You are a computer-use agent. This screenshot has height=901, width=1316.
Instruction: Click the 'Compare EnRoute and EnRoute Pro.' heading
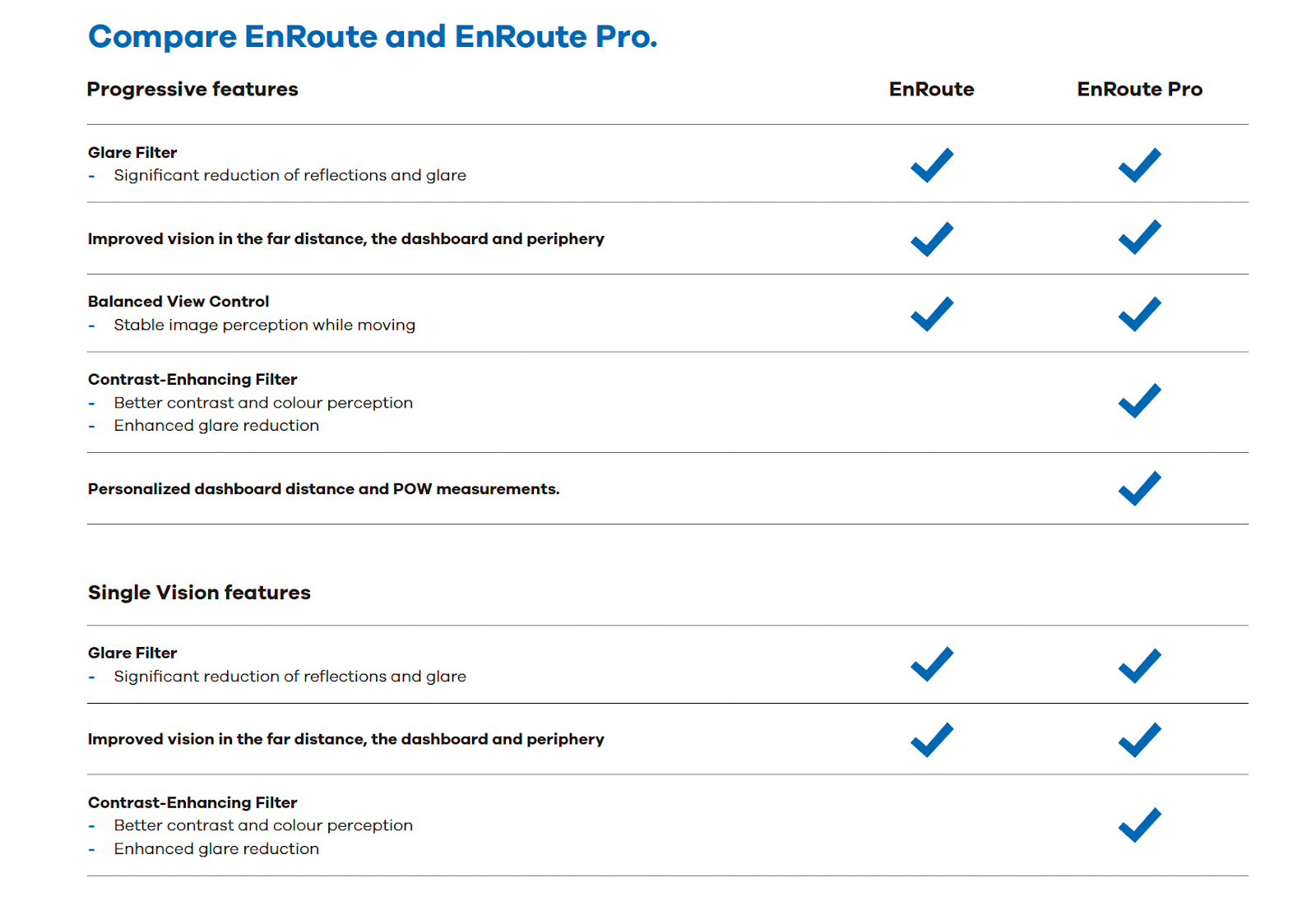[x=373, y=37]
